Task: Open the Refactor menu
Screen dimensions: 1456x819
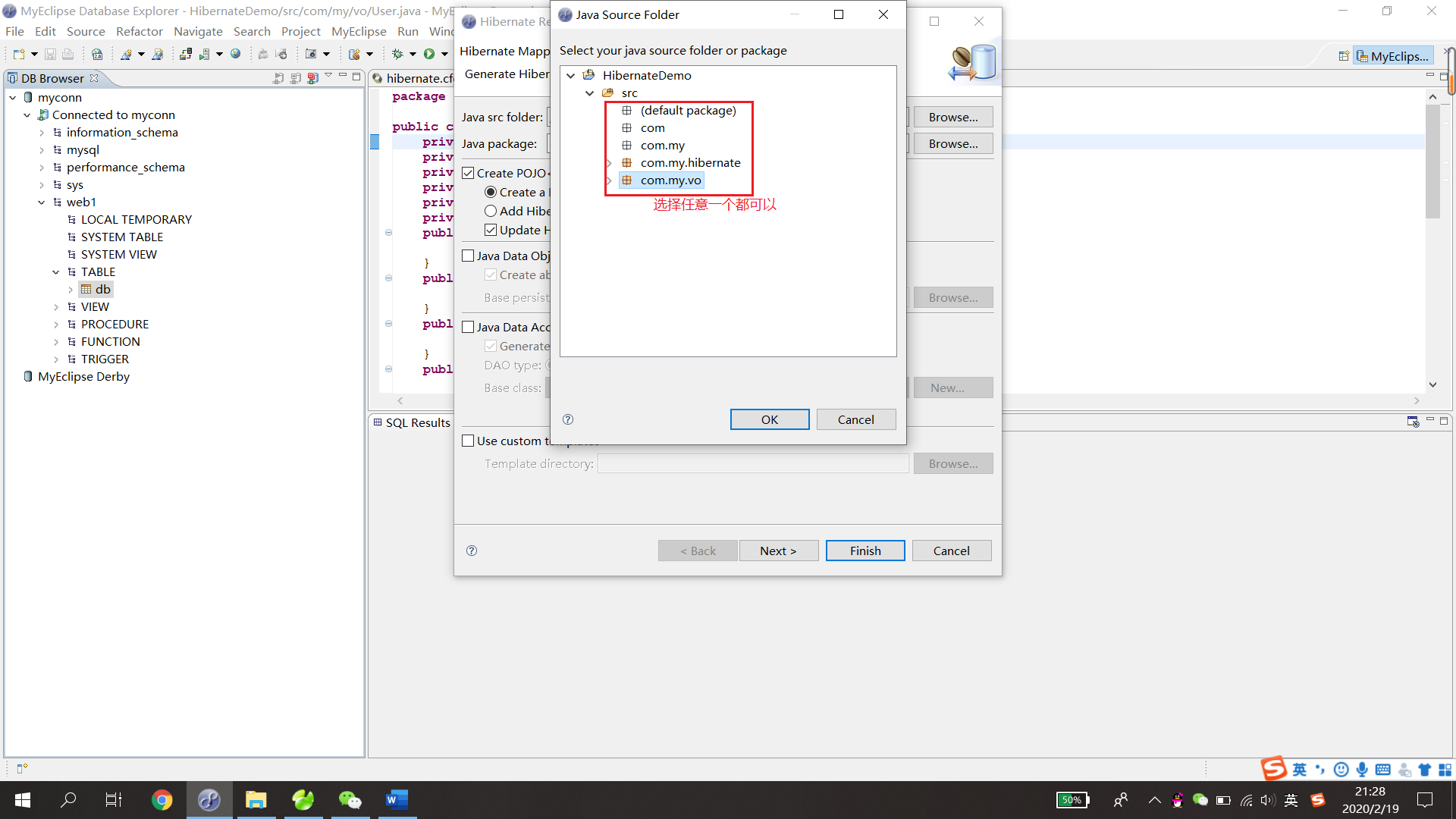Action: coord(139,31)
